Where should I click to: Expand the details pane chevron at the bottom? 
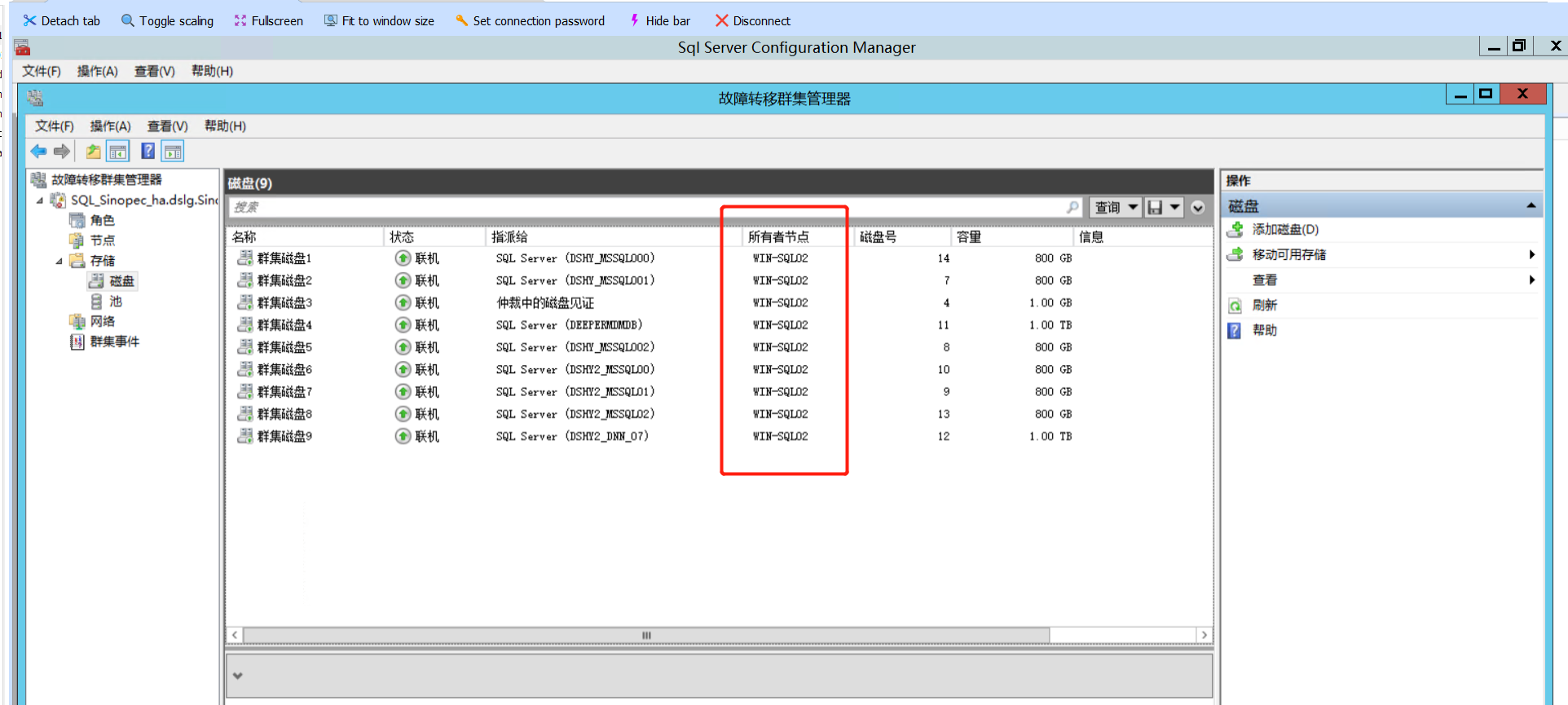[x=238, y=676]
